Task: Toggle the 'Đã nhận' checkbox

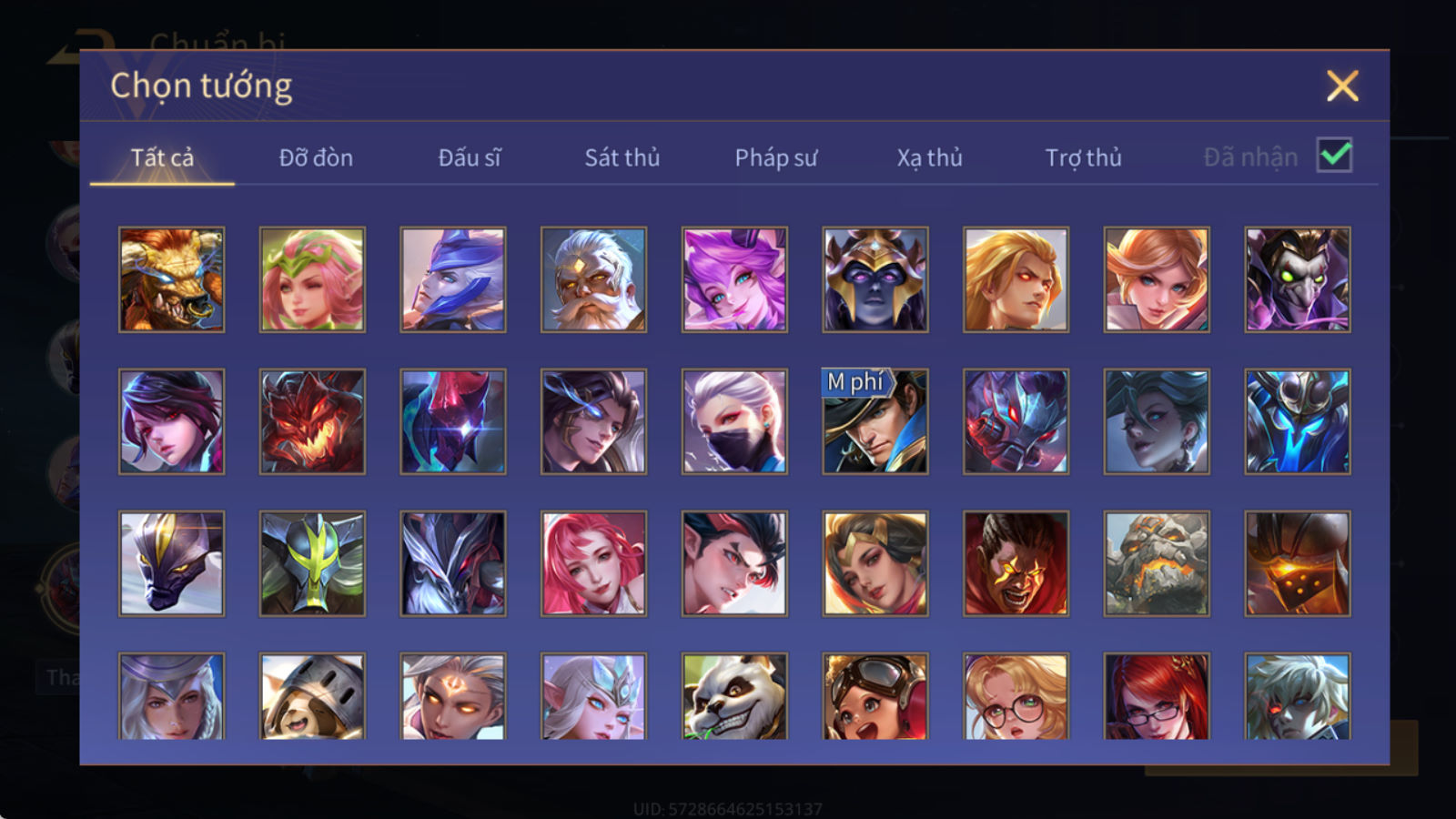Action: [x=1335, y=156]
